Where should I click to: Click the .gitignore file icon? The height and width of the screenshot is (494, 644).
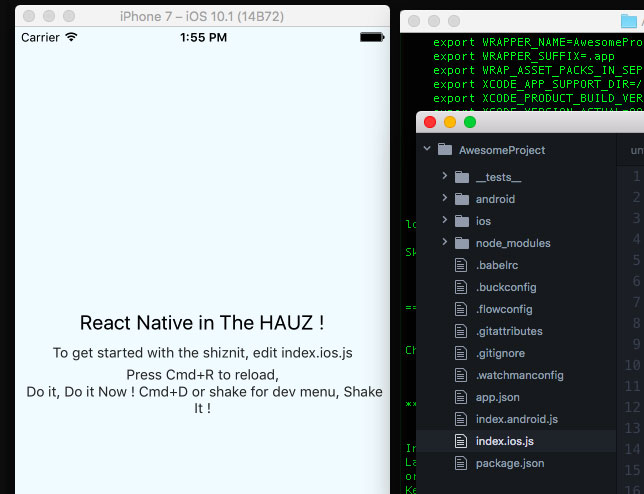pyautogui.click(x=461, y=353)
